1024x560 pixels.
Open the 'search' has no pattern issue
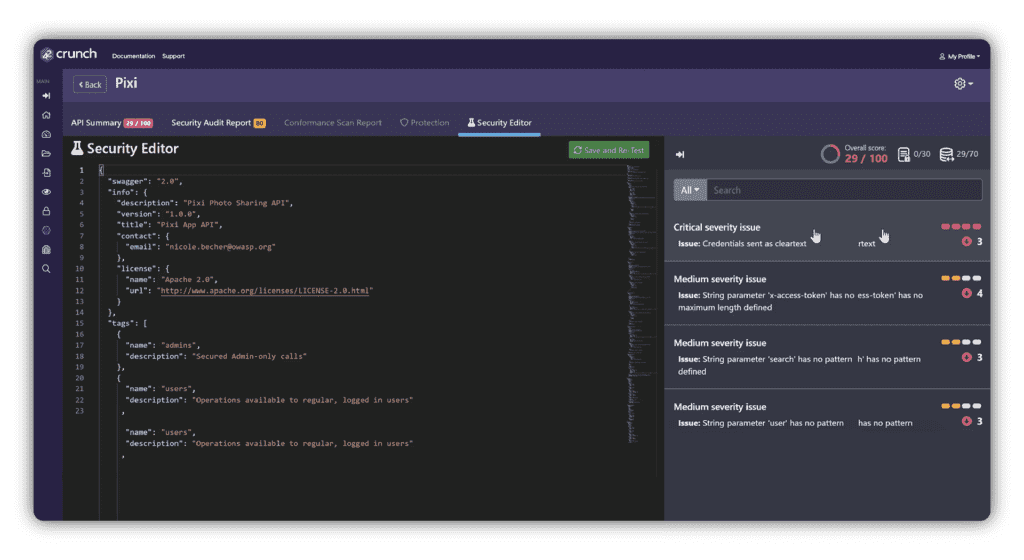827,357
